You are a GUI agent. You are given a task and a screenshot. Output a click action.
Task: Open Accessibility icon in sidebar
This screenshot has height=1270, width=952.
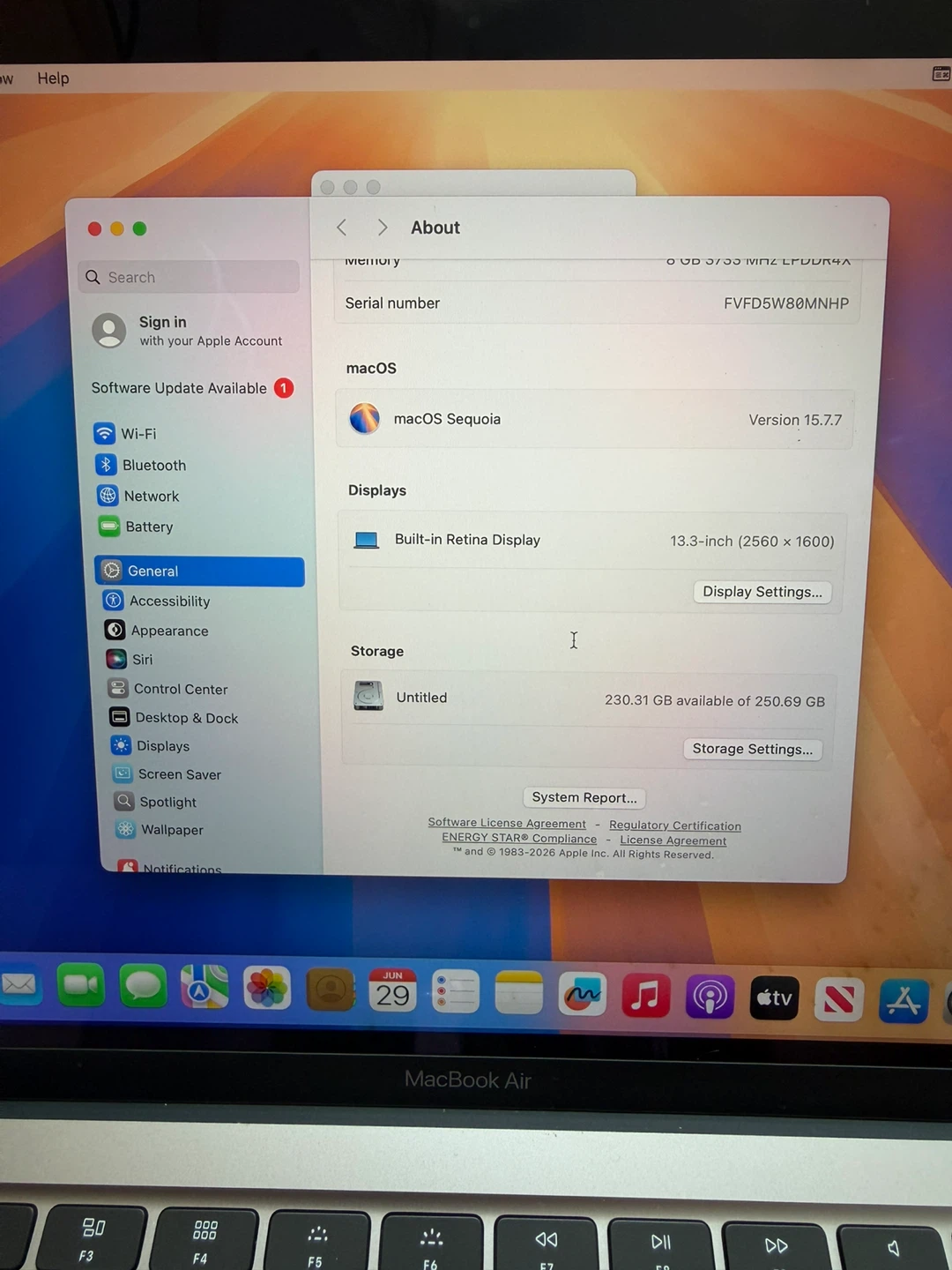click(x=114, y=601)
